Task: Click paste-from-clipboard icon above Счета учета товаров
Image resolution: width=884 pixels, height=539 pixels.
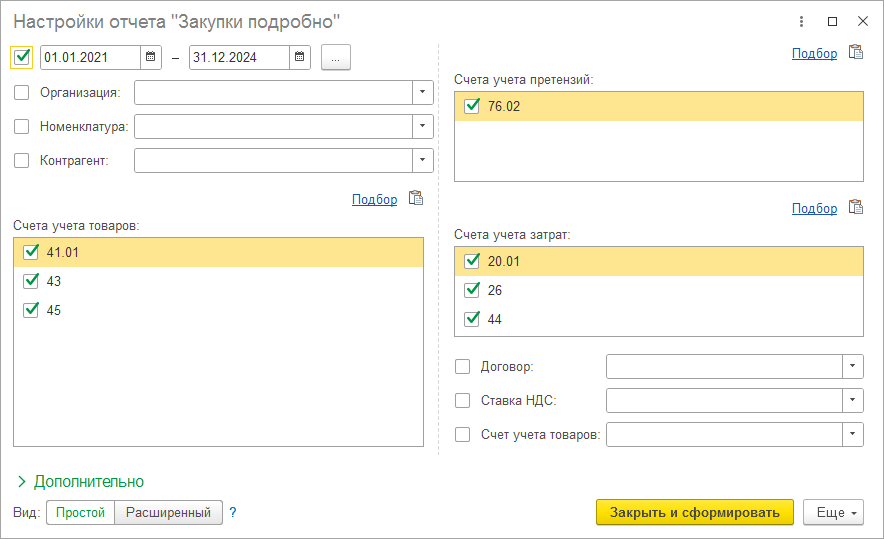Action: [416, 198]
